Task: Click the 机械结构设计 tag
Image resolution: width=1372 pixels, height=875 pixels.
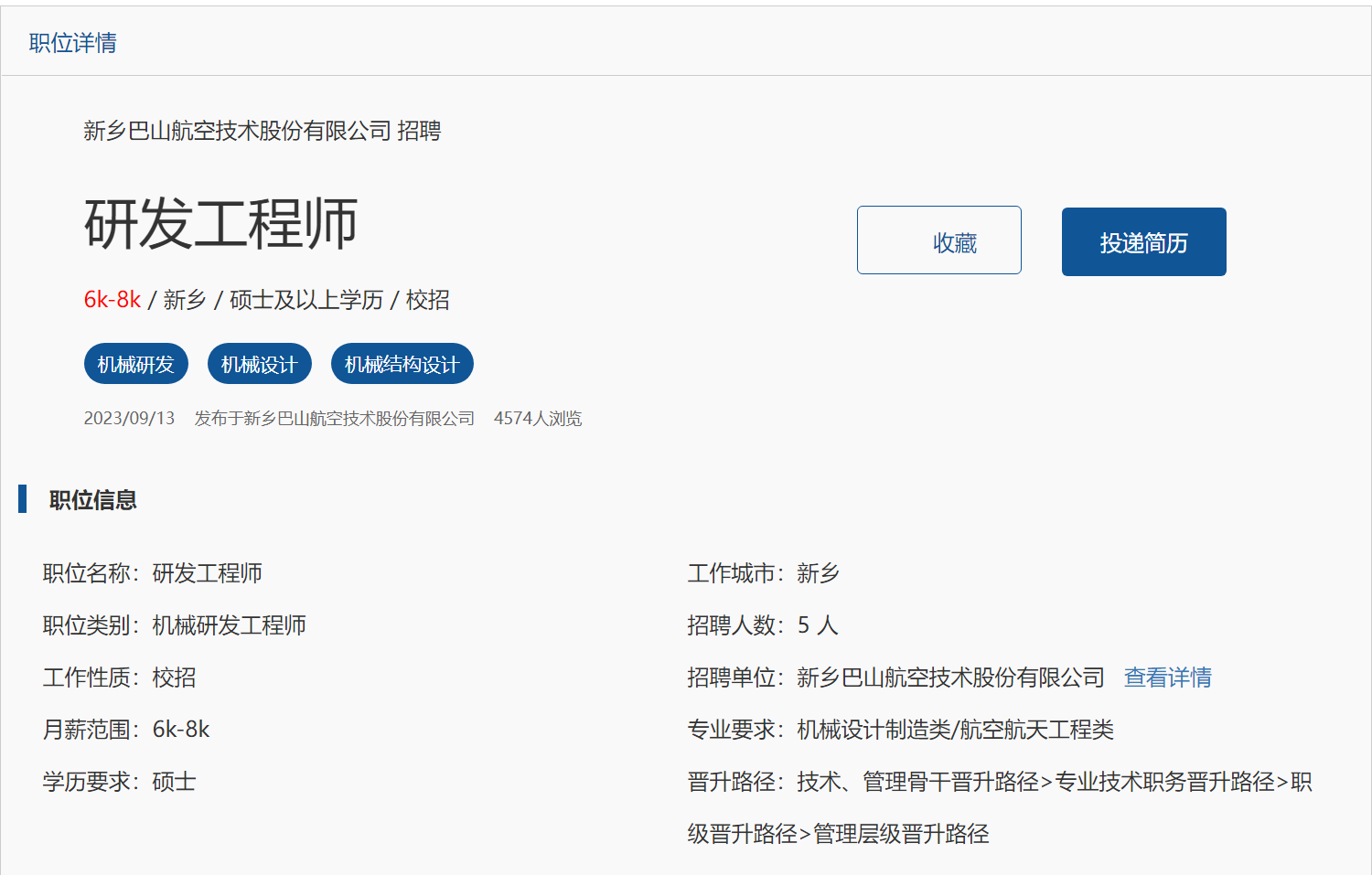Action: (x=402, y=364)
